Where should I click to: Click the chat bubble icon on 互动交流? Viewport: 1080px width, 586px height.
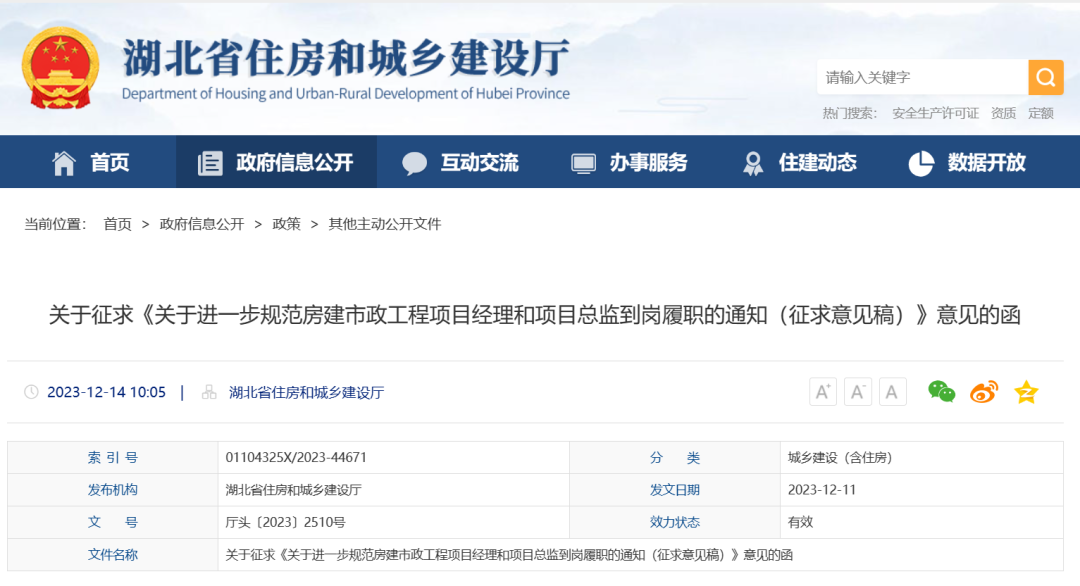point(414,162)
